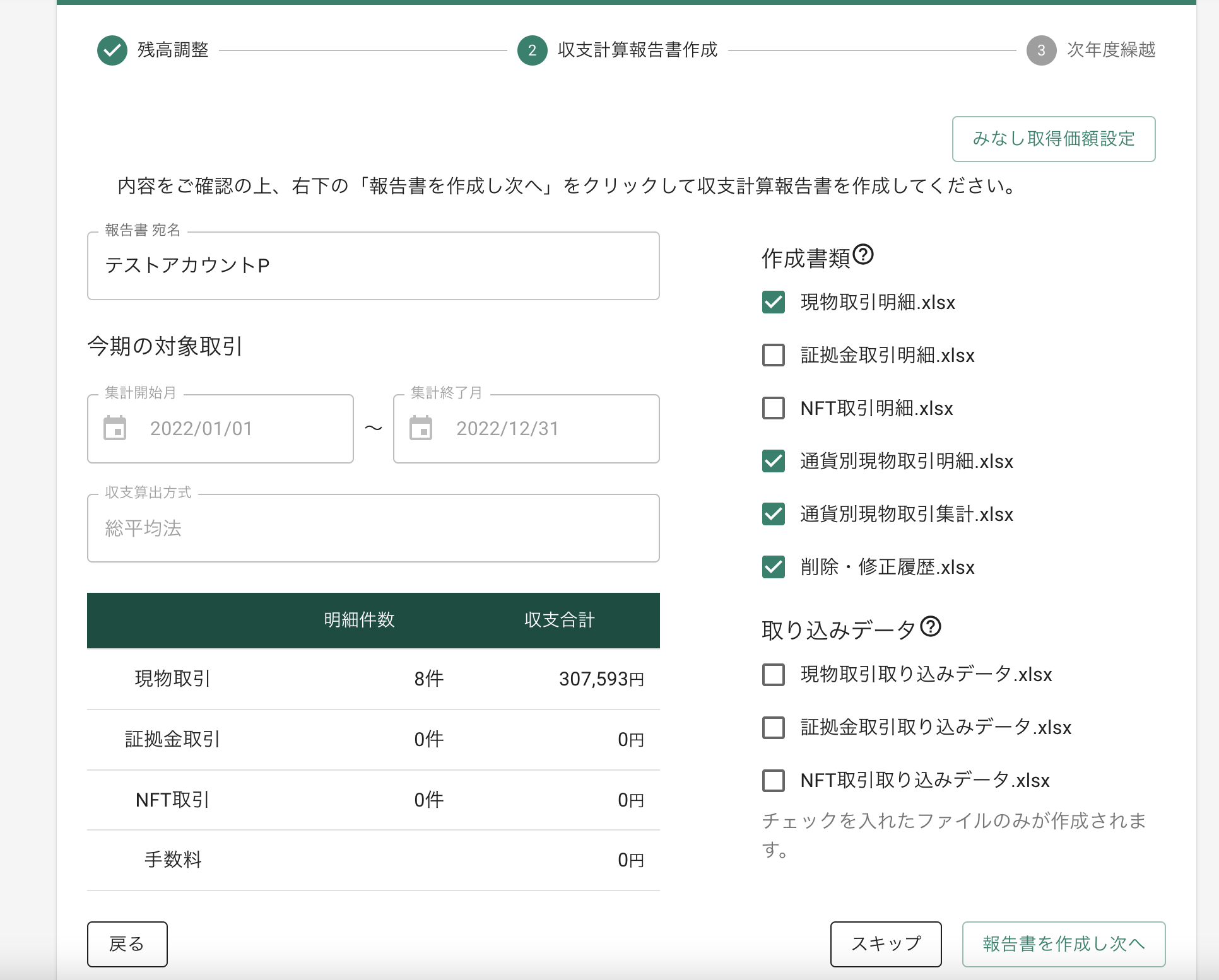
Task: Click the completed checkmark icon for 残高調整
Action: [112, 50]
